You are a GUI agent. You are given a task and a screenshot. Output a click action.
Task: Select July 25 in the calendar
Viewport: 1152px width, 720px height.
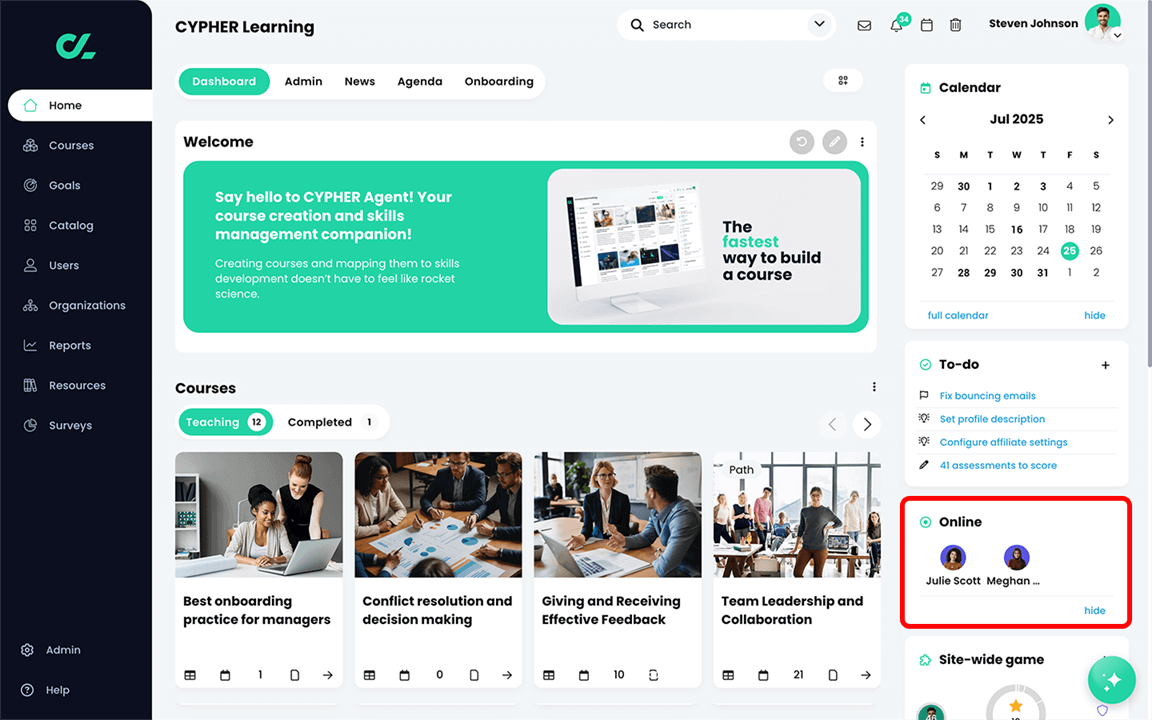[1069, 251]
